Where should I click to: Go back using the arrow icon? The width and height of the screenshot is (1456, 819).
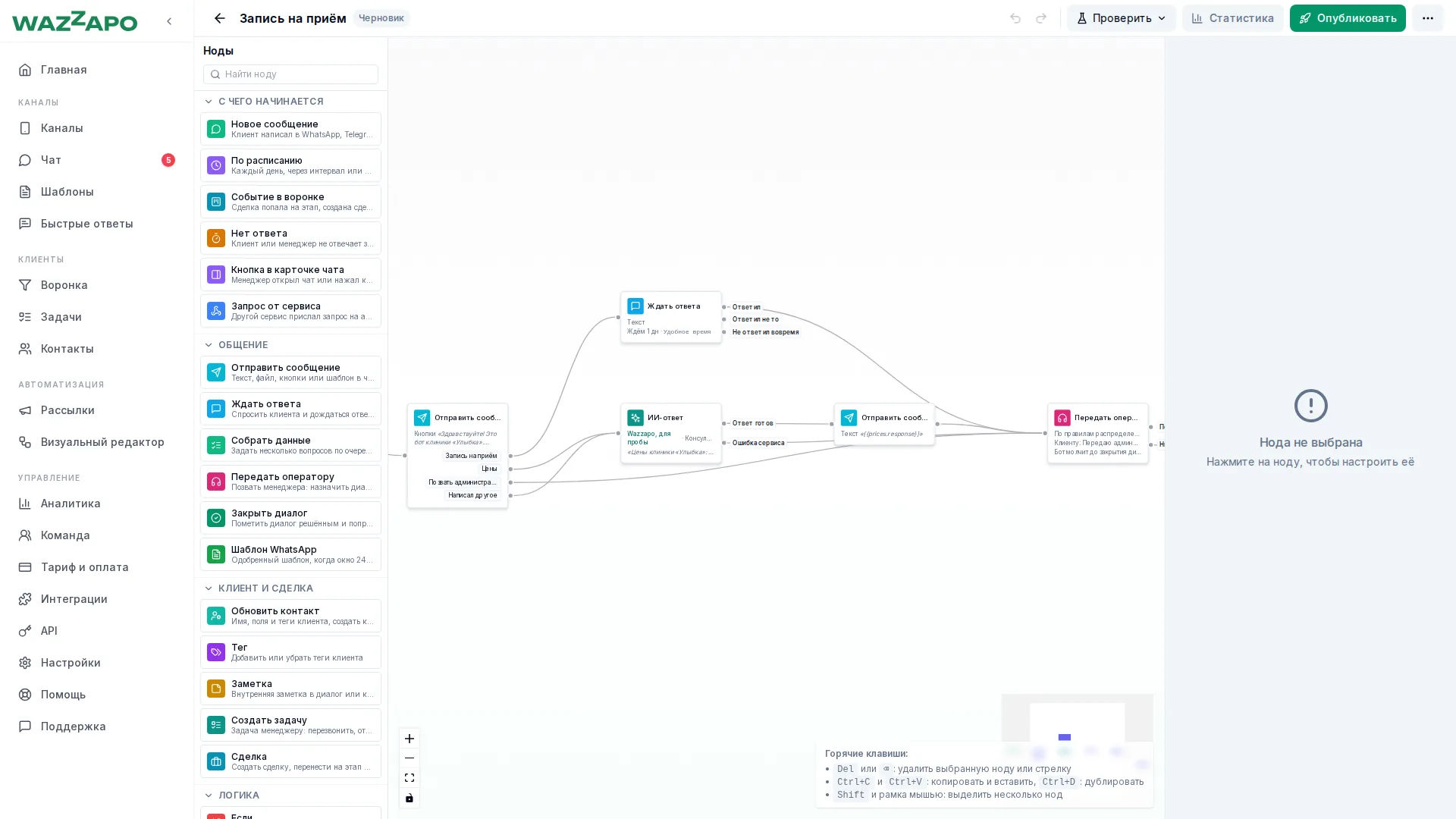point(219,18)
